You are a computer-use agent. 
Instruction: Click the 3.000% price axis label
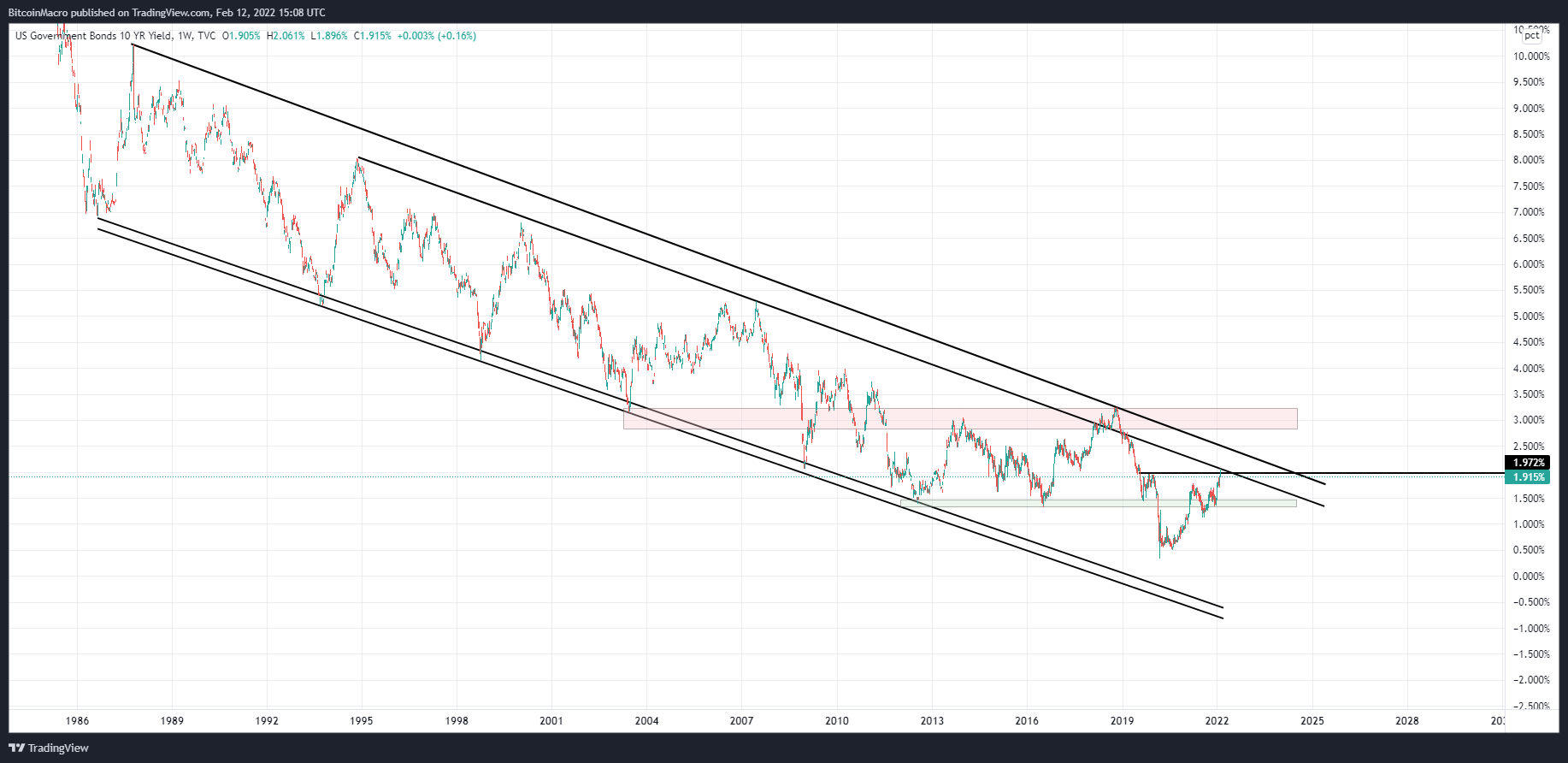(1529, 420)
